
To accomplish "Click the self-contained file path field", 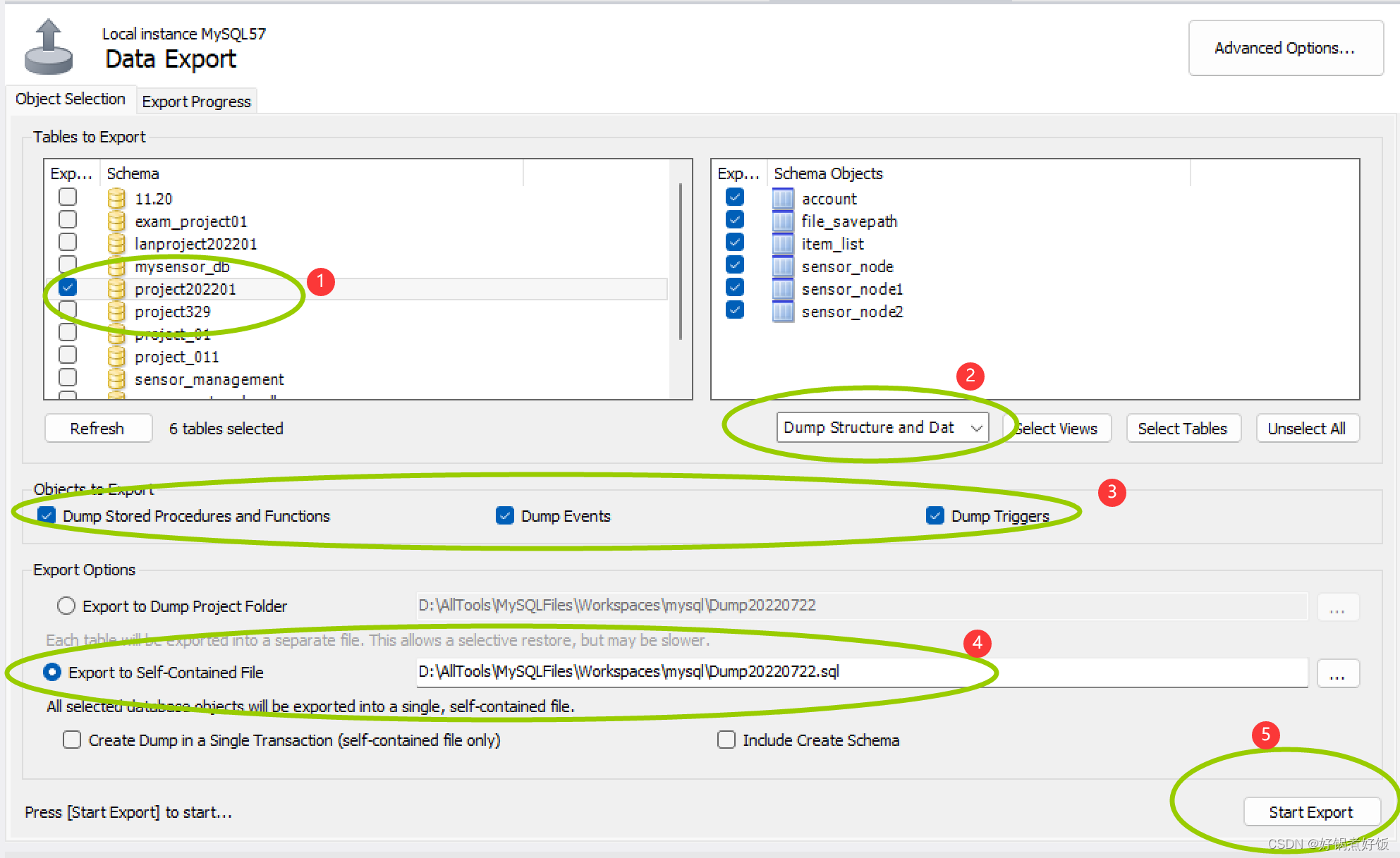I will tap(860, 672).
